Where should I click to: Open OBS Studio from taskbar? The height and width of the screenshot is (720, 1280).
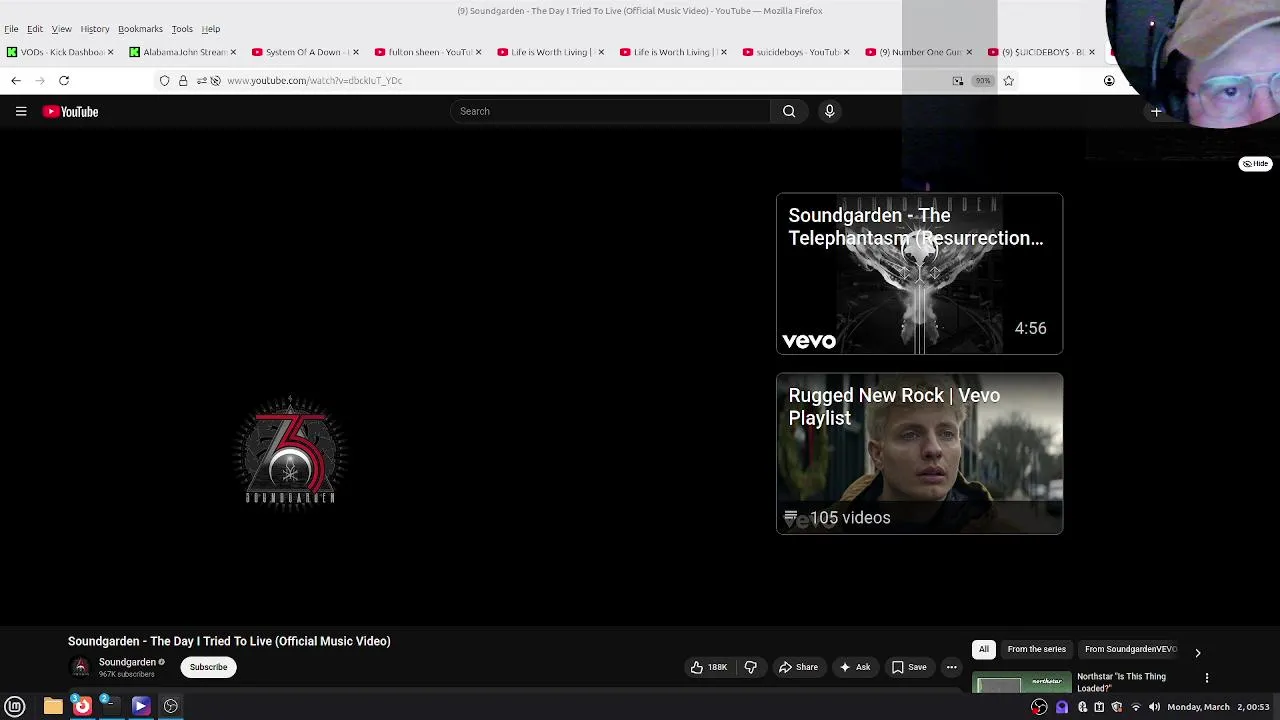(x=171, y=706)
